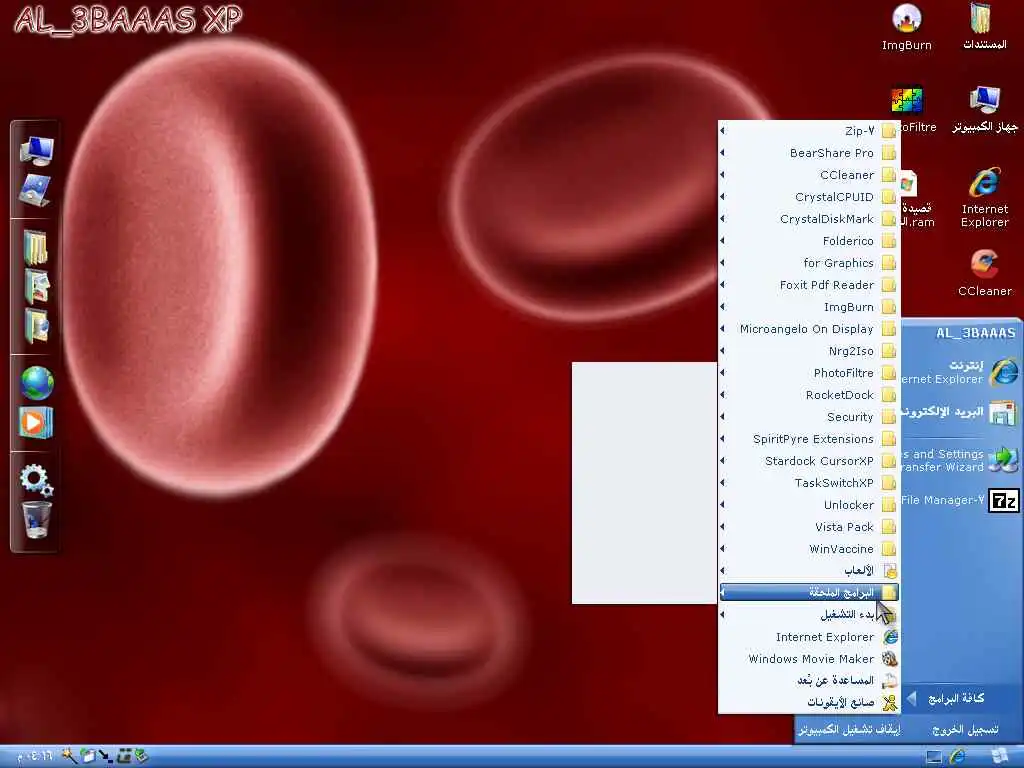
Task: Open the Security submenu
Action: 809,417
